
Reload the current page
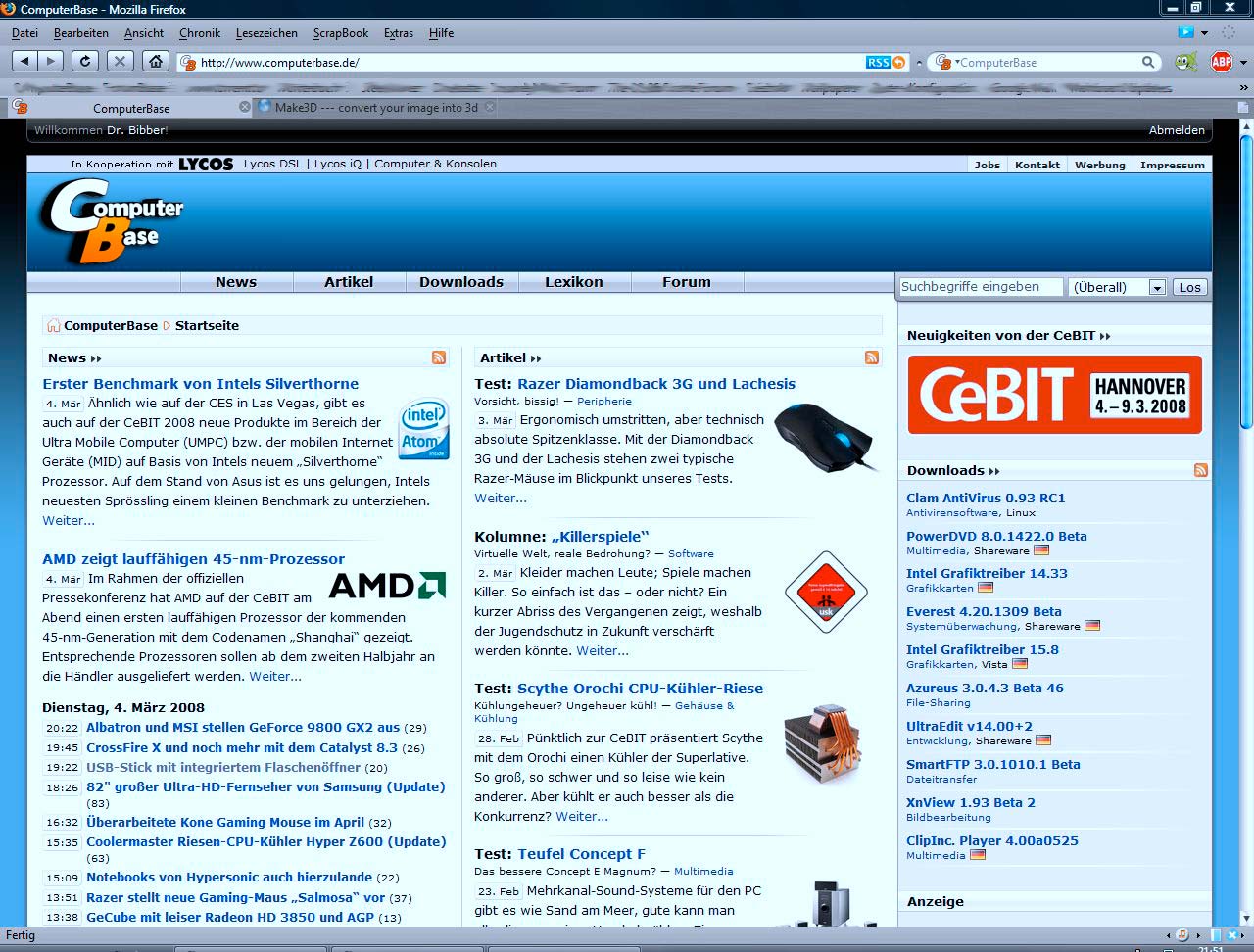tap(85, 61)
